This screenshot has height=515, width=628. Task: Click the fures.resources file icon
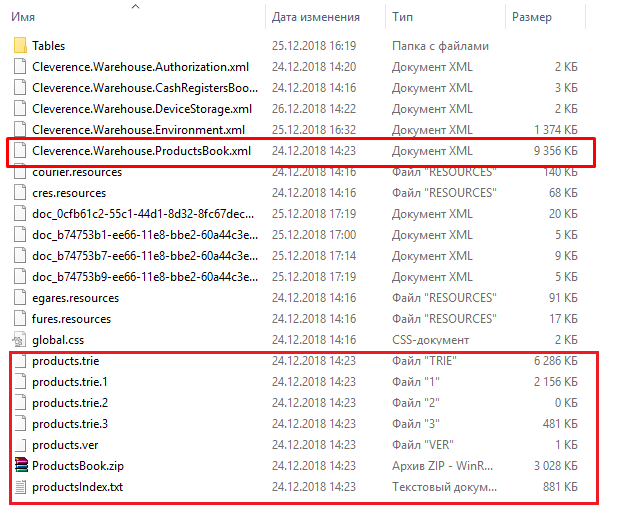(x=20, y=319)
